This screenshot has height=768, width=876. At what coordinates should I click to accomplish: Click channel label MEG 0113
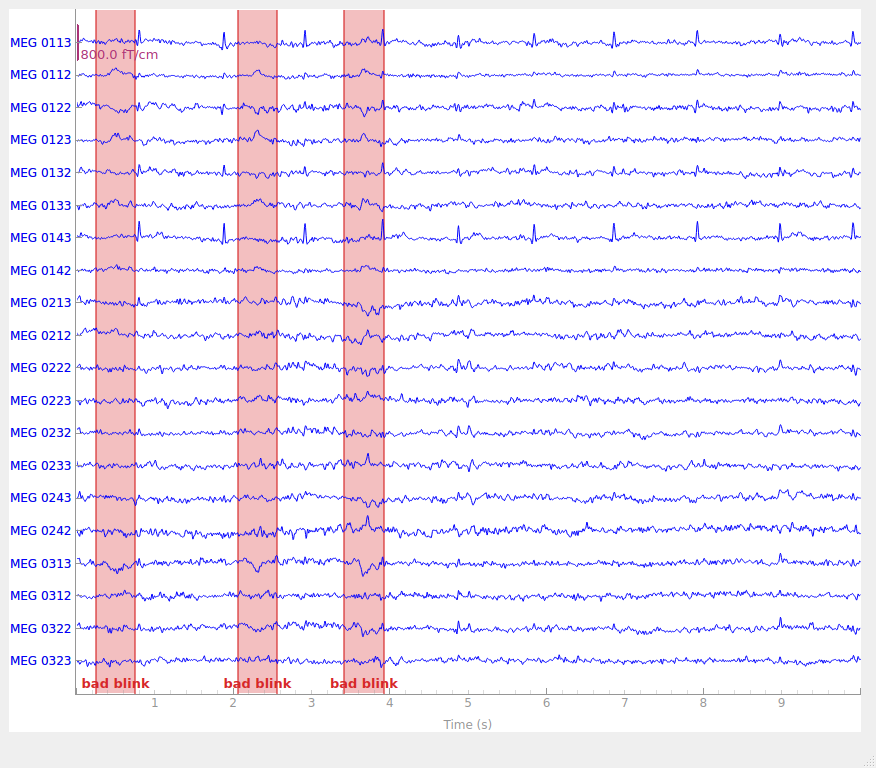pos(41,43)
